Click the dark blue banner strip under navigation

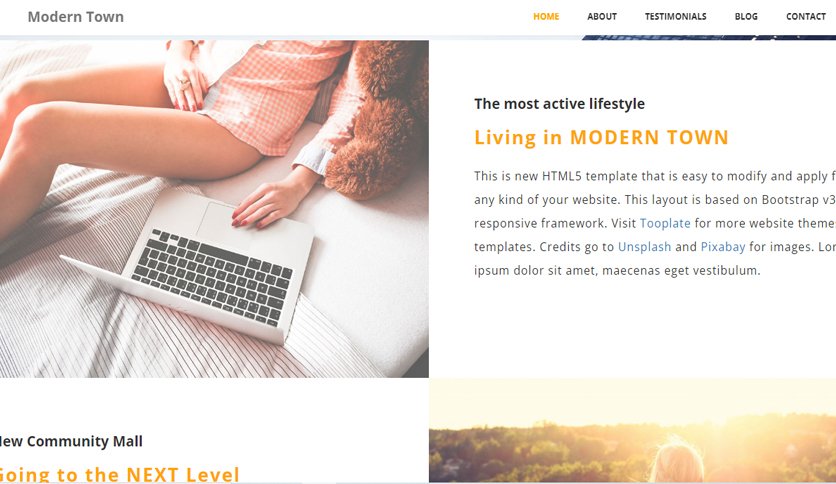pos(709,38)
